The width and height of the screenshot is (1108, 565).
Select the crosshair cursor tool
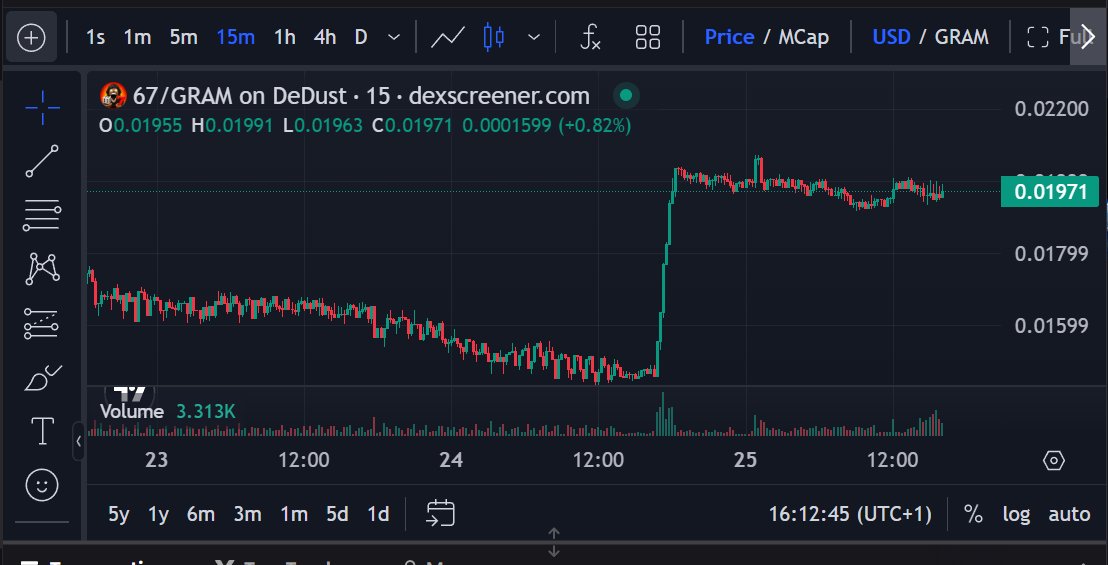click(x=42, y=108)
